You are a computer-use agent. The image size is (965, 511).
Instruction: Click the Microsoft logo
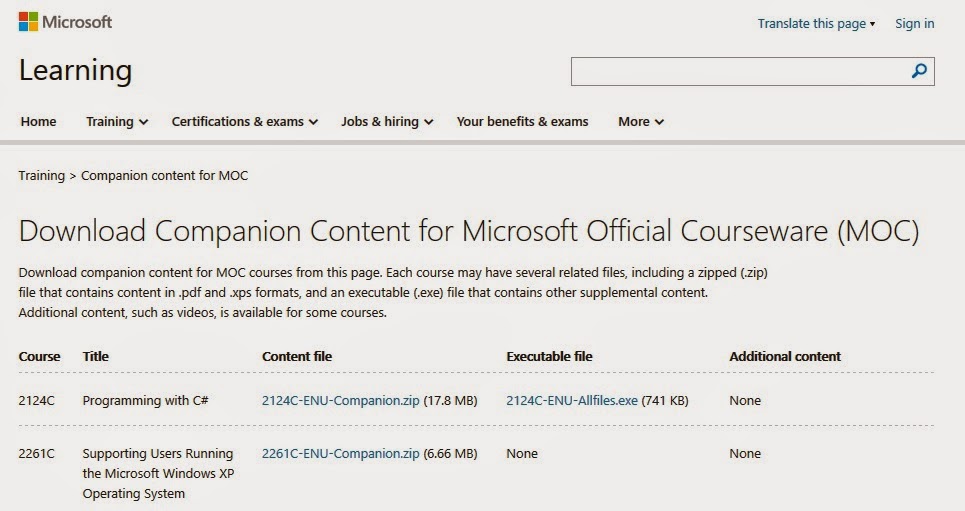65,22
